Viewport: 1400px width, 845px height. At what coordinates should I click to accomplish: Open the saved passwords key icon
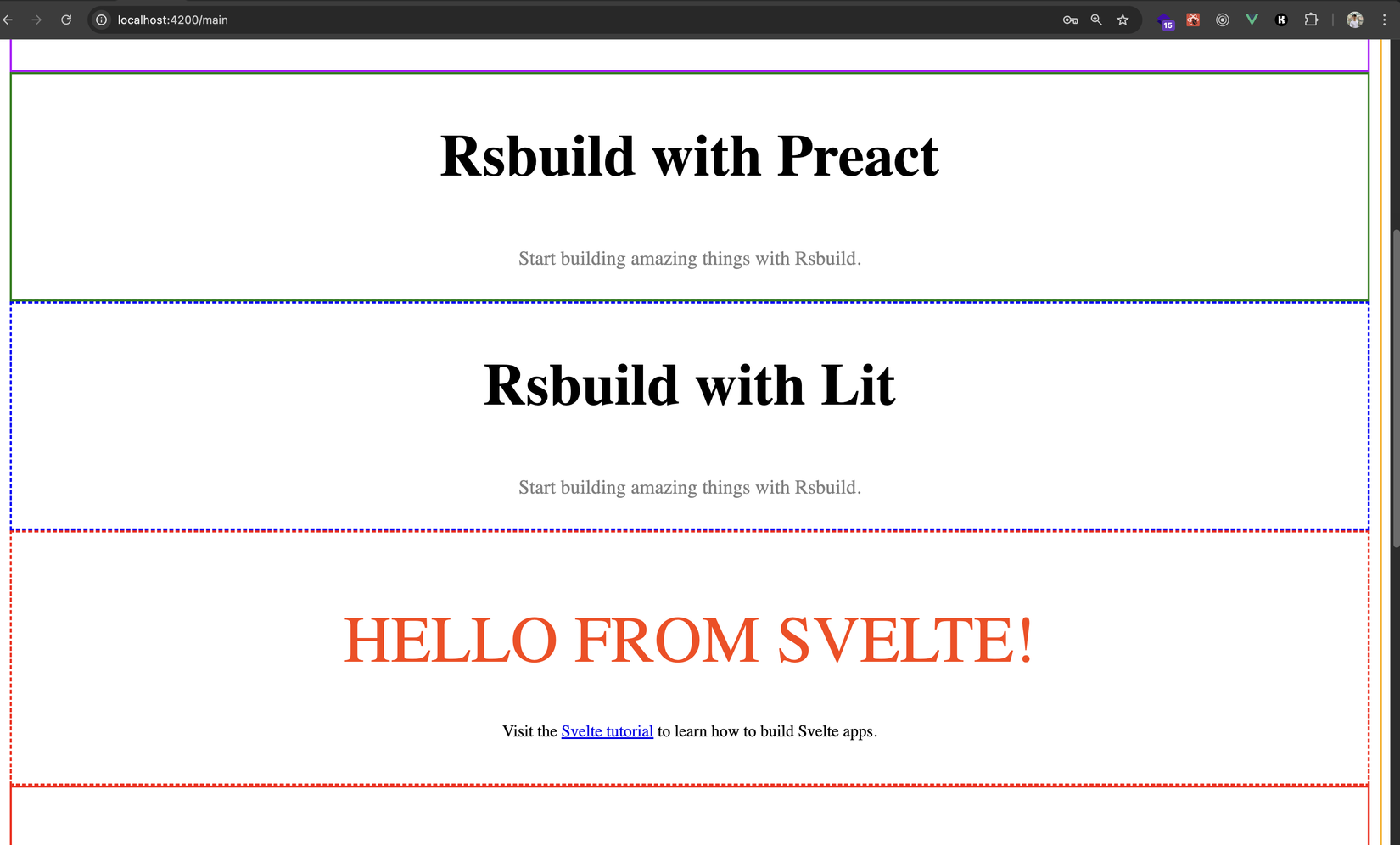point(1070,20)
